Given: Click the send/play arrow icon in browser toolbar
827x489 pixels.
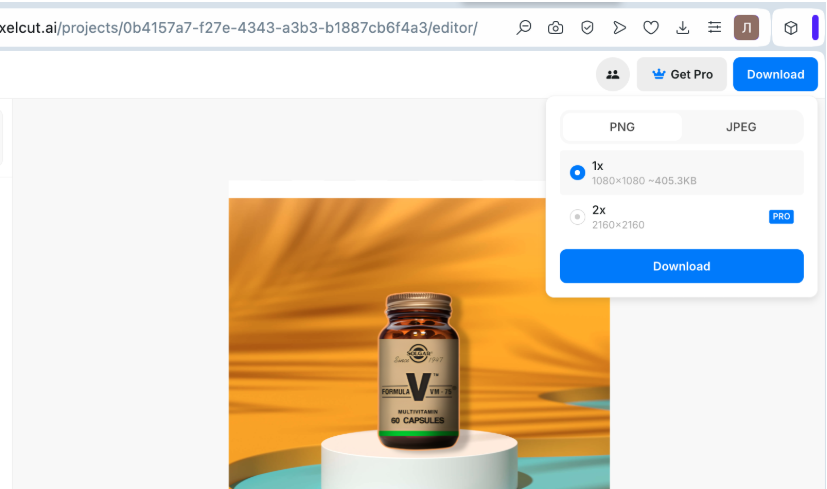Looking at the screenshot, I should (x=619, y=27).
